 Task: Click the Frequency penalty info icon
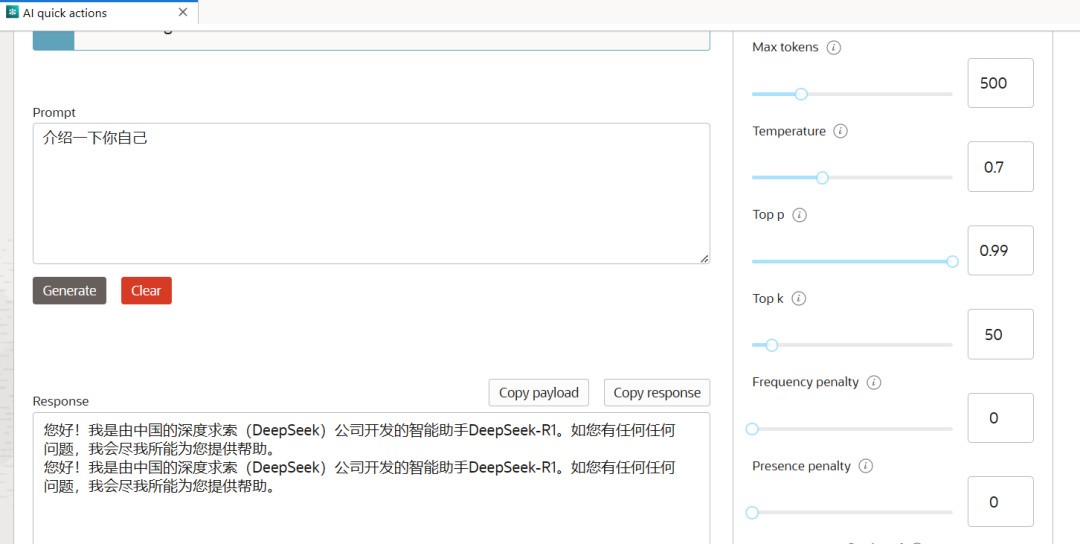pos(873,383)
